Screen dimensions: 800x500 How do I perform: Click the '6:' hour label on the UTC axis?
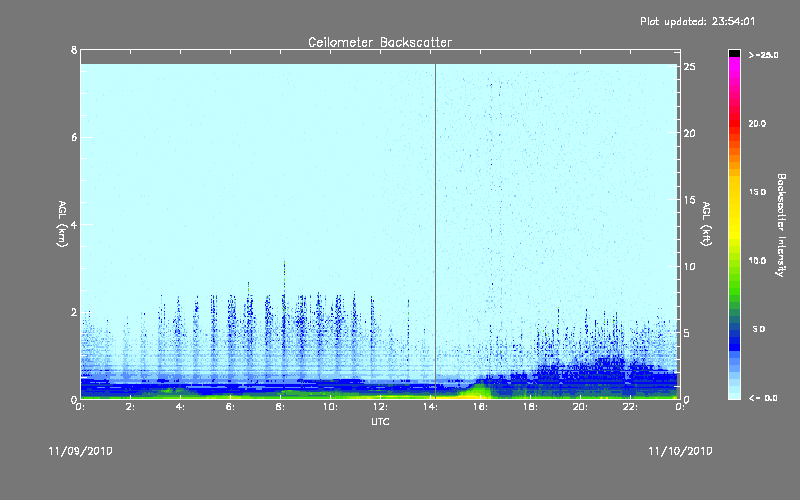pyautogui.click(x=231, y=407)
